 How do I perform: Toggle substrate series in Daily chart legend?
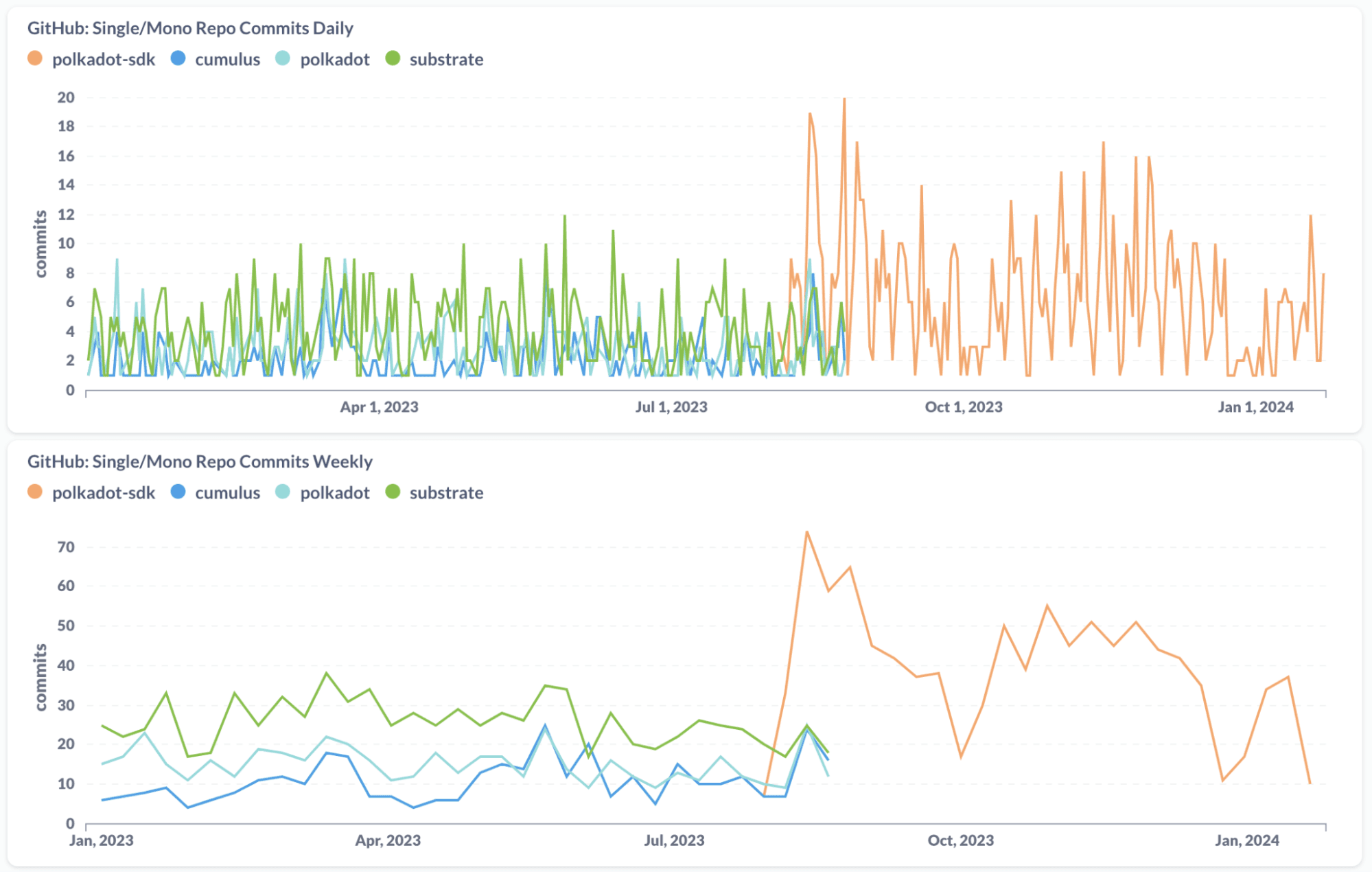393,58
